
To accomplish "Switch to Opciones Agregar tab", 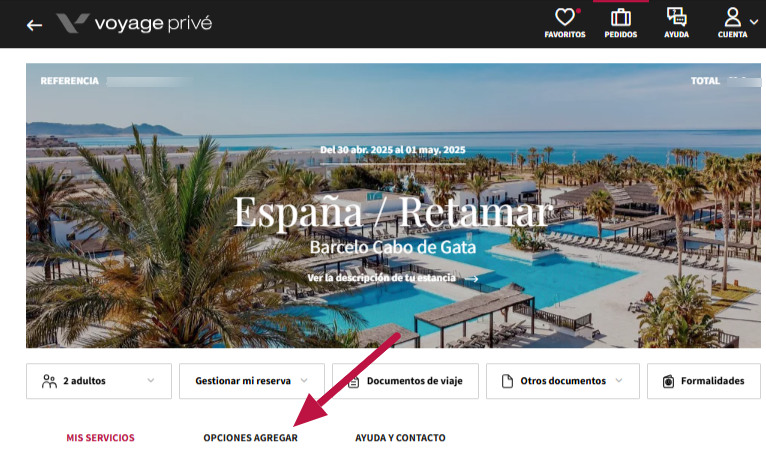I will coord(251,438).
